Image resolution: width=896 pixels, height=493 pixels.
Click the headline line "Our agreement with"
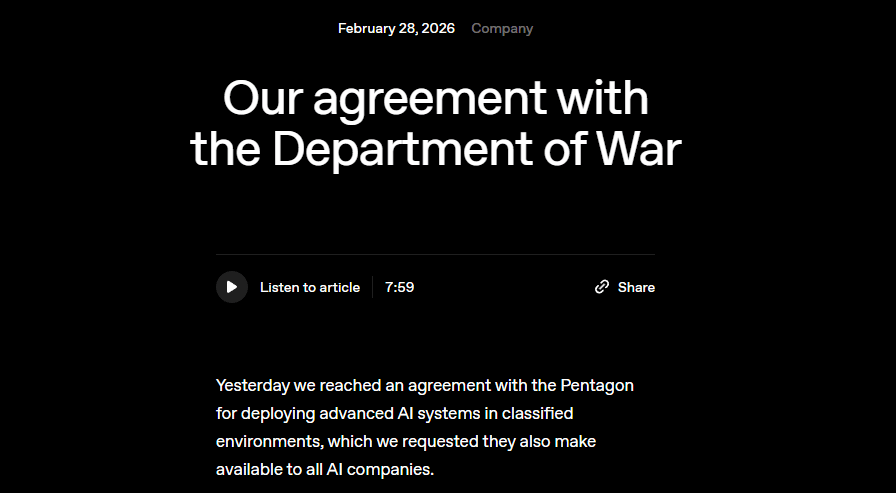[435, 98]
